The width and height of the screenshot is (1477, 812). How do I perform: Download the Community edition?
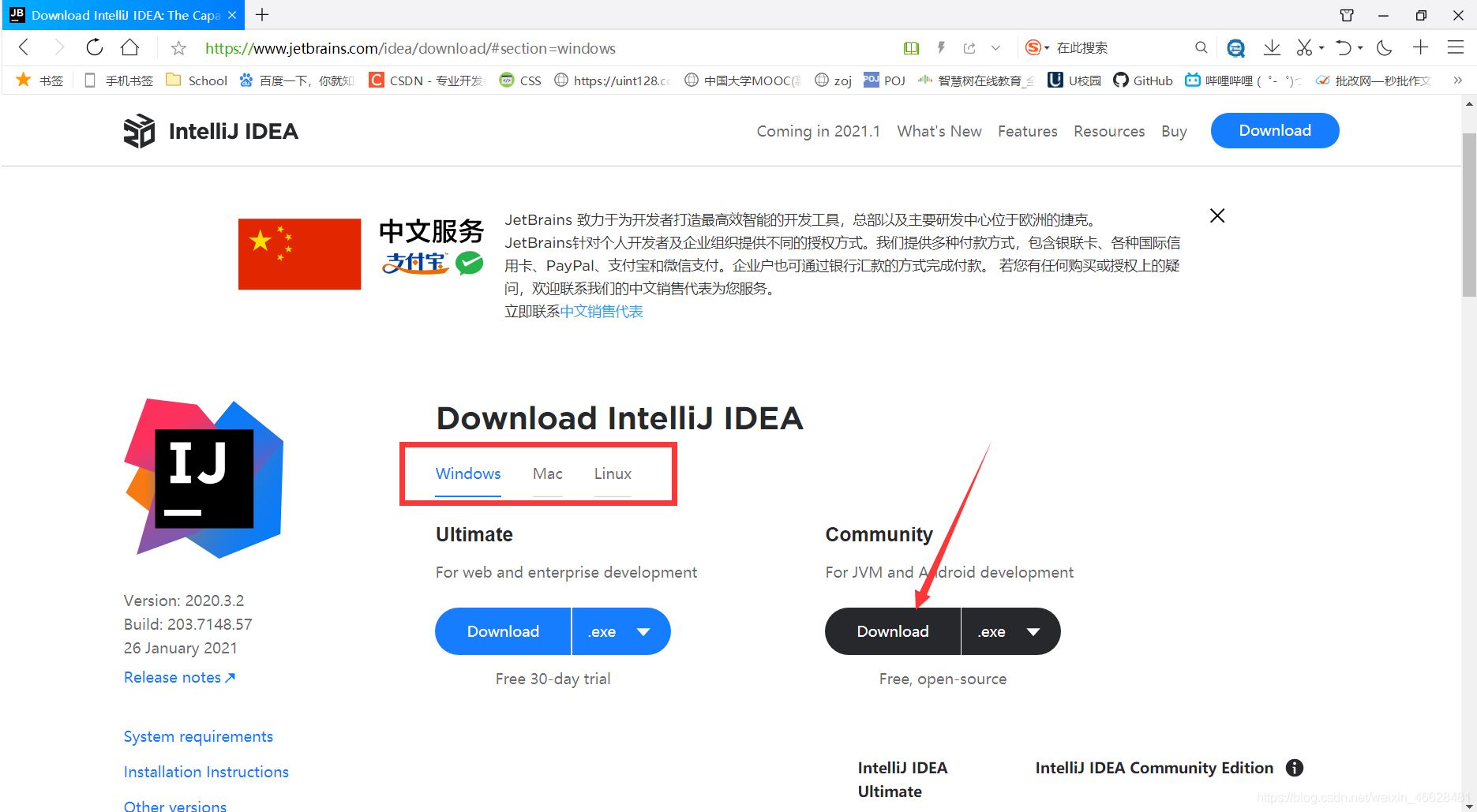[892, 631]
